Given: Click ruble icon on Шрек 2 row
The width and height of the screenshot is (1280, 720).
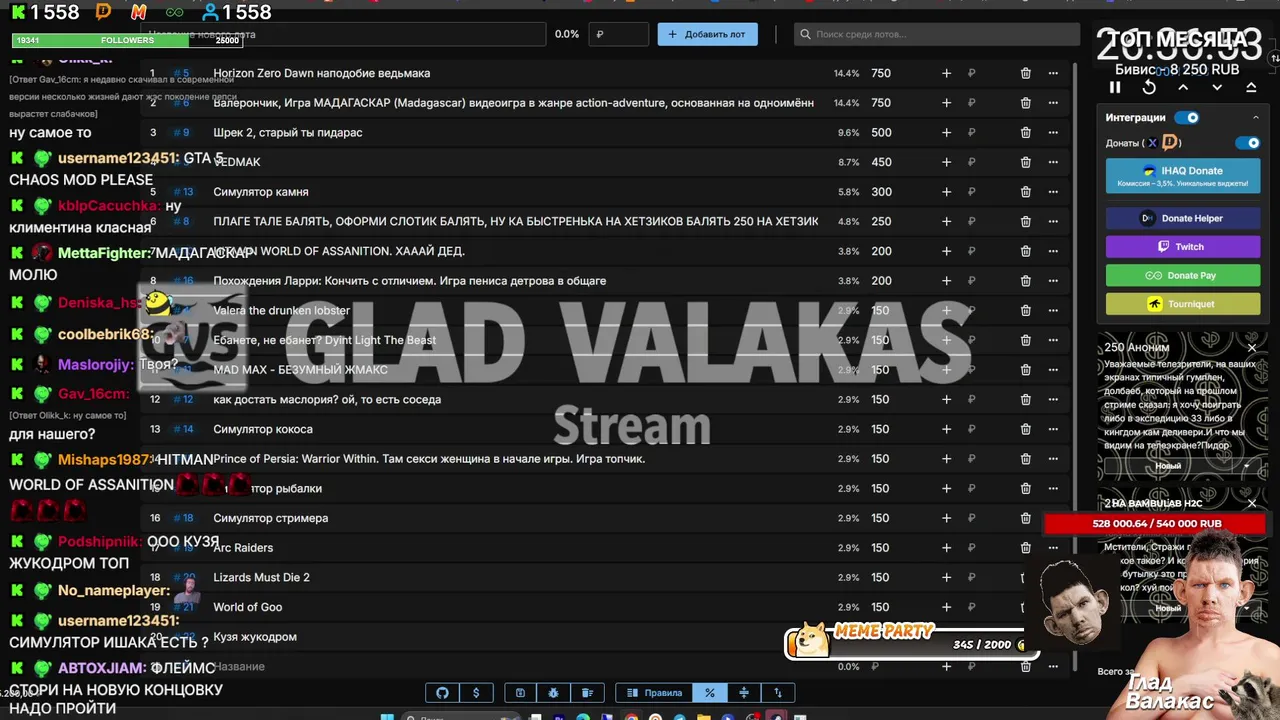Looking at the screenshot, I should [x=971, y=132].
